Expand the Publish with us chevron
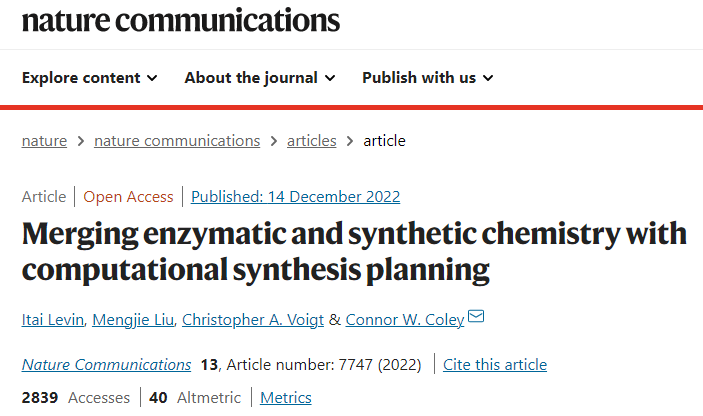This screenshot has width=703, height=416. [x=487, y=78]
